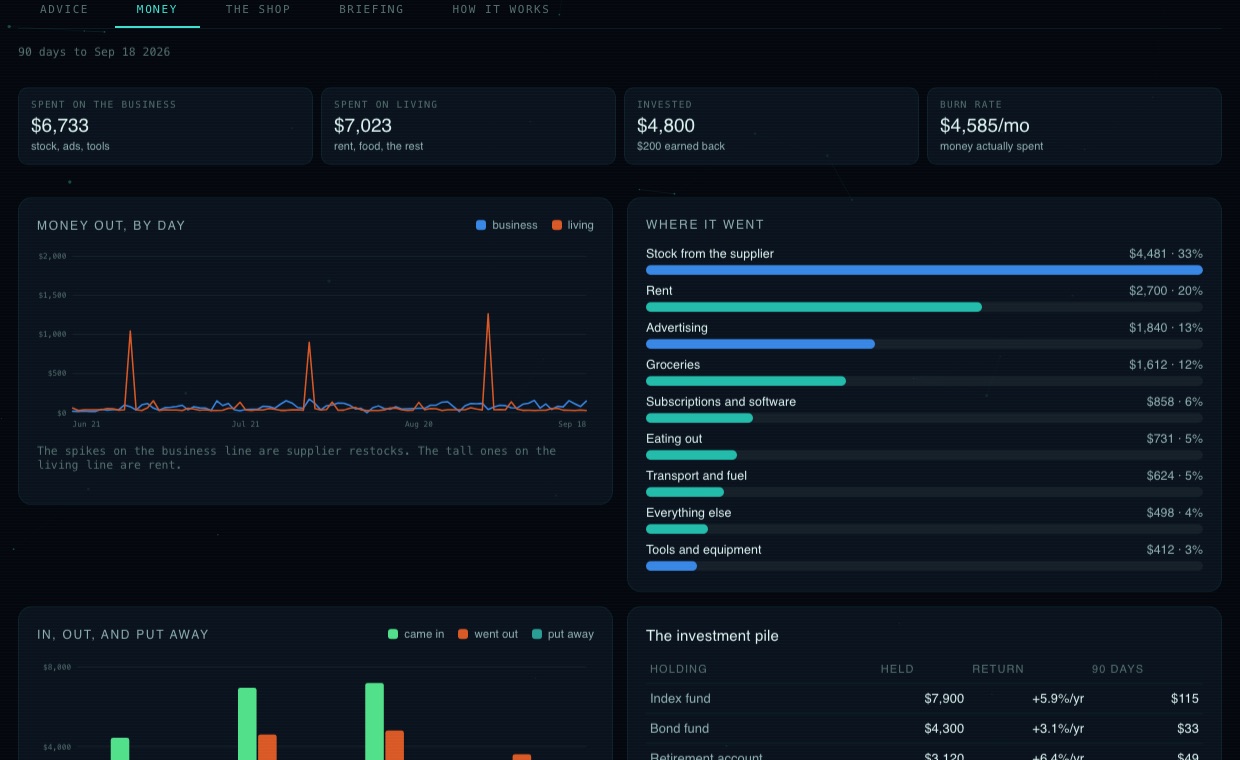Click the Rent progress bar

coord(924,307)
